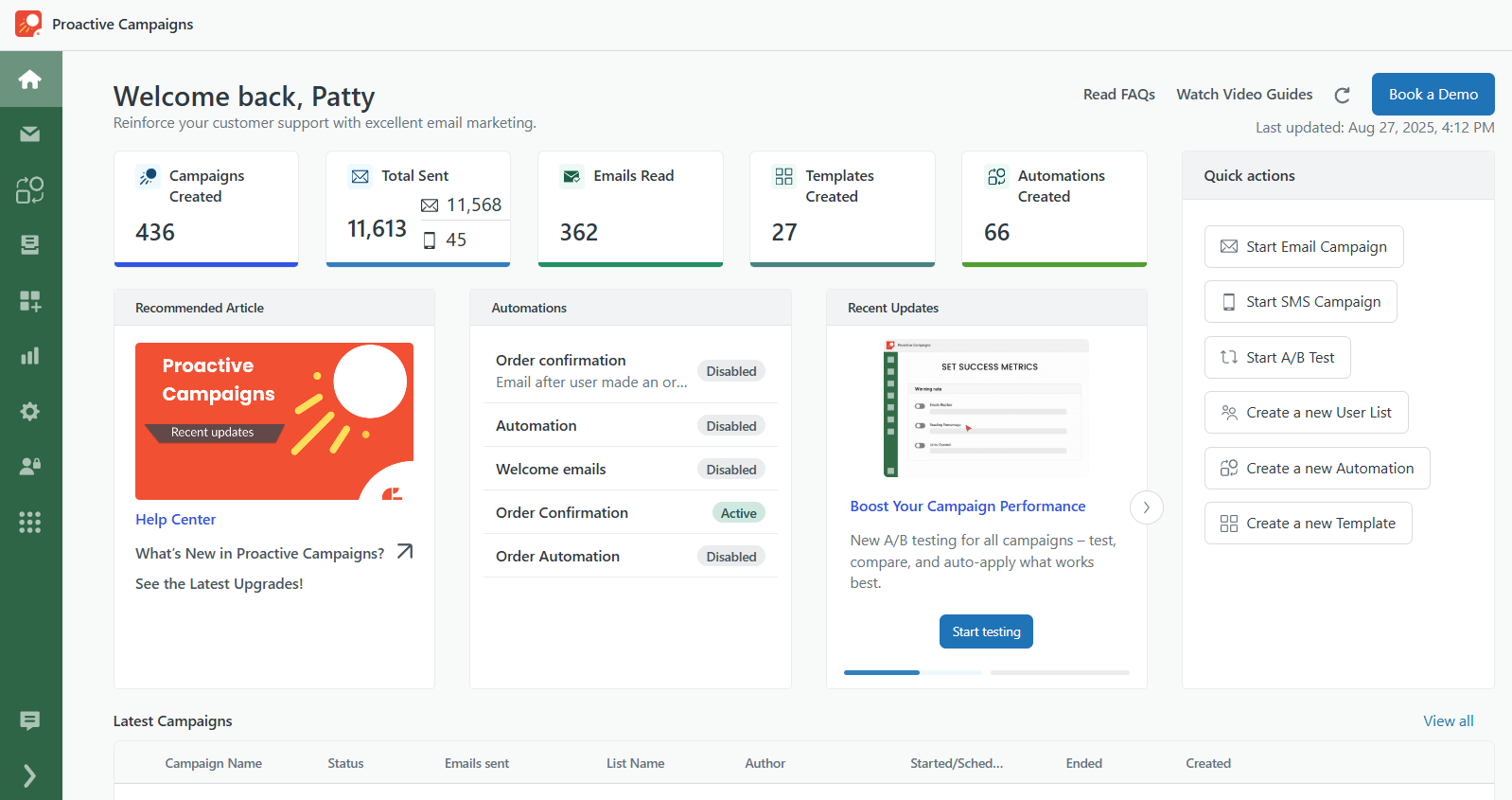Click the Proactive Campaigns app logo
1512x800 pixels.
[28, 24]
